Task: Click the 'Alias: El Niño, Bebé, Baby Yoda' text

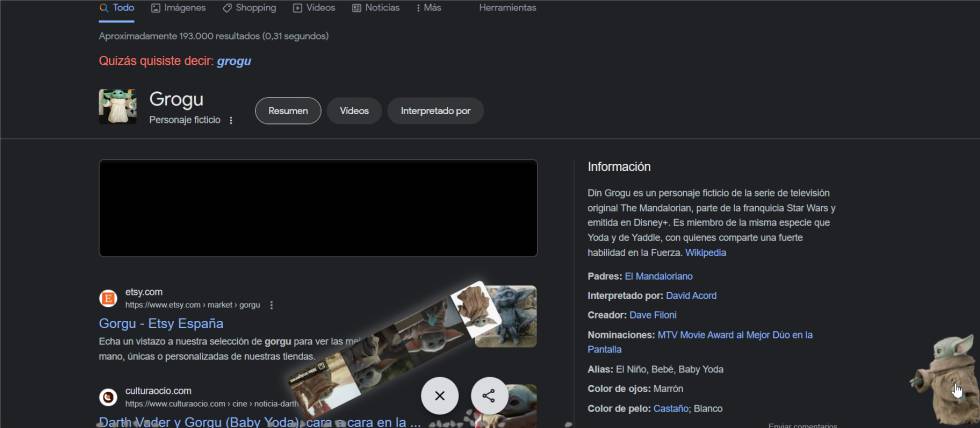Action: 655,369
